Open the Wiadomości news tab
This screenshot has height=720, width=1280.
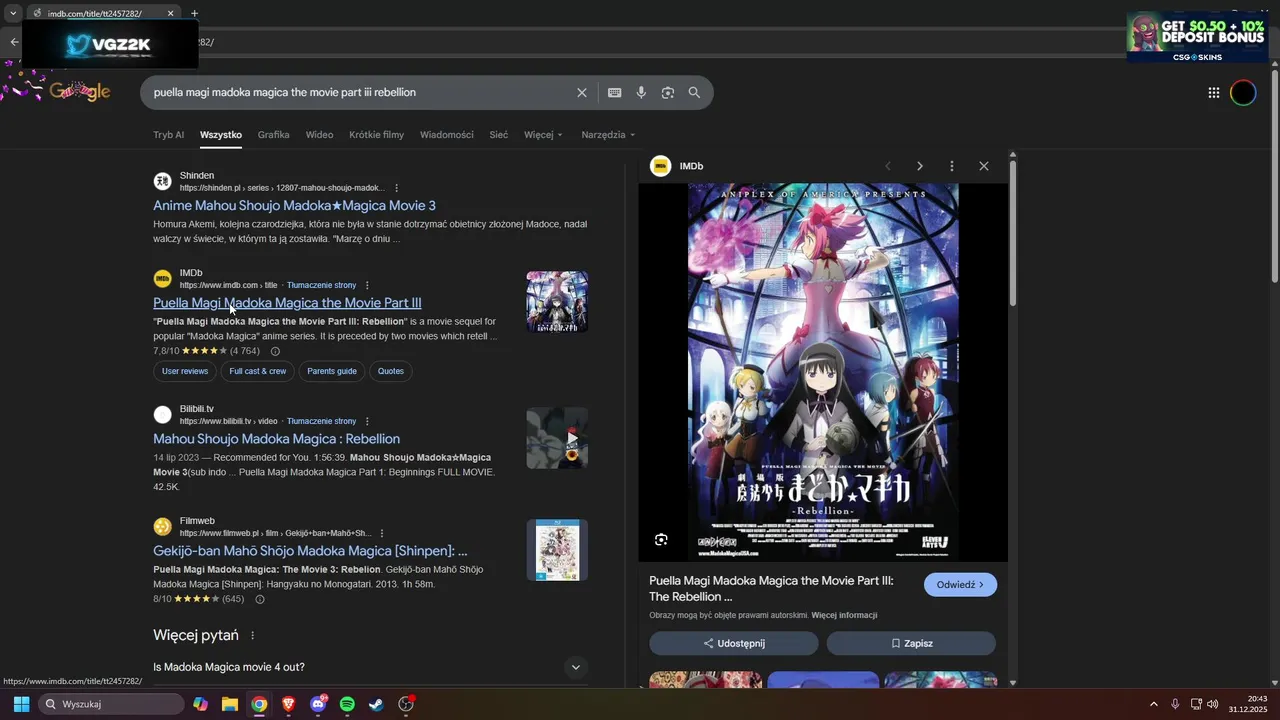tap(447, 135)
